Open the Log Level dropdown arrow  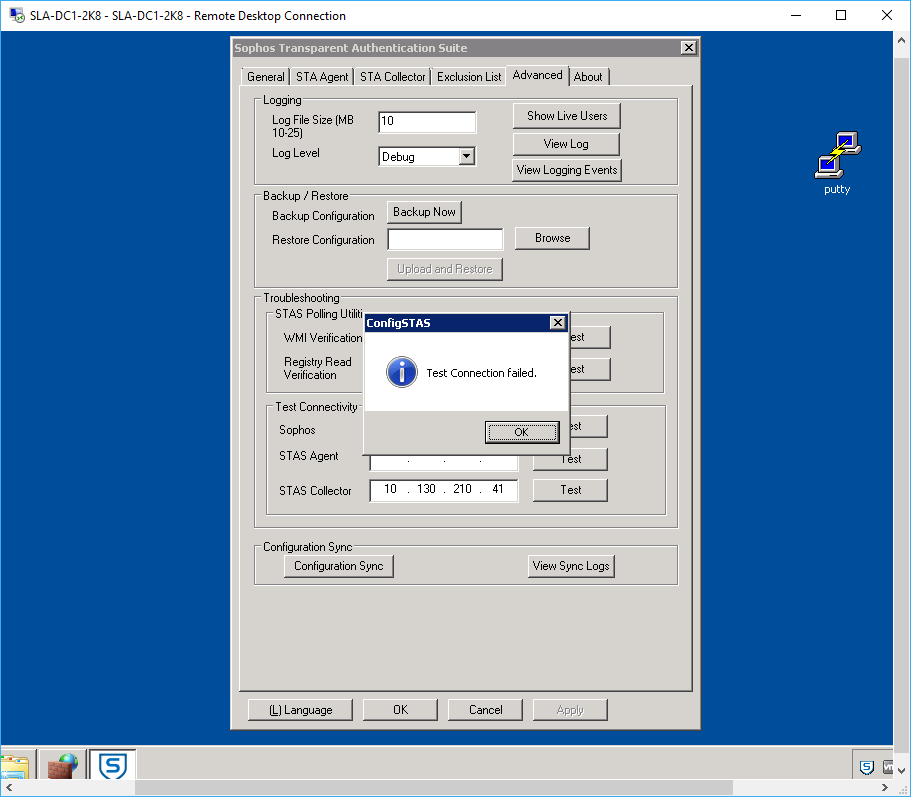(467, 156)
